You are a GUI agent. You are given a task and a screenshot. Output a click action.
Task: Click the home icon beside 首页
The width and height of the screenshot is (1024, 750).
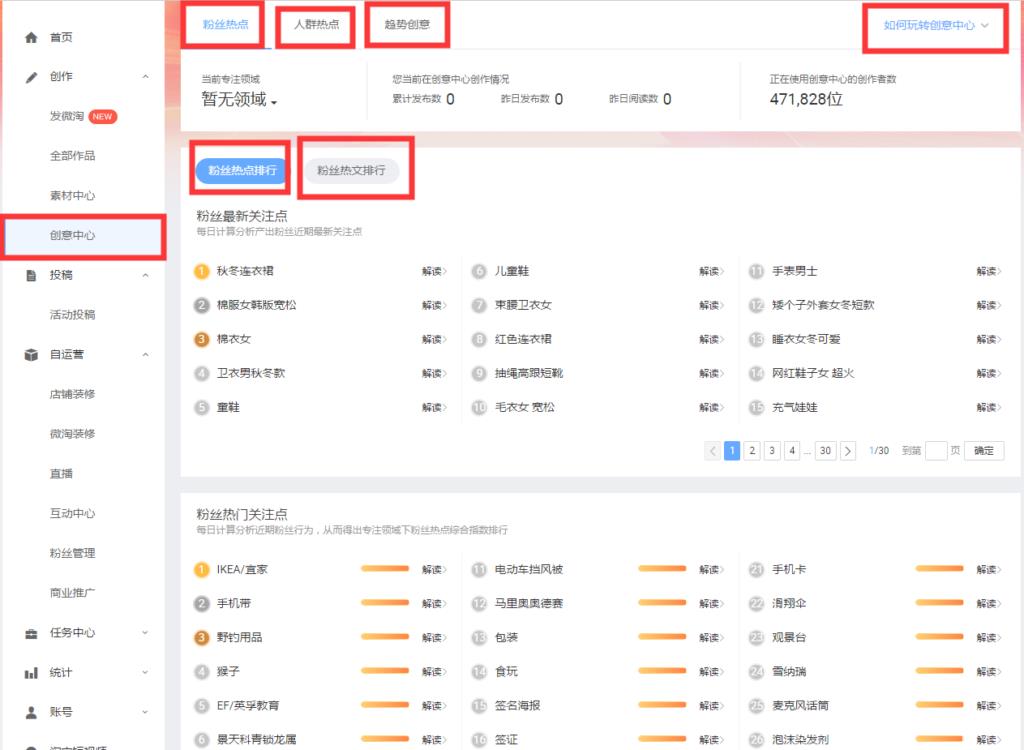pyautogui.click(x=31, y=37)
